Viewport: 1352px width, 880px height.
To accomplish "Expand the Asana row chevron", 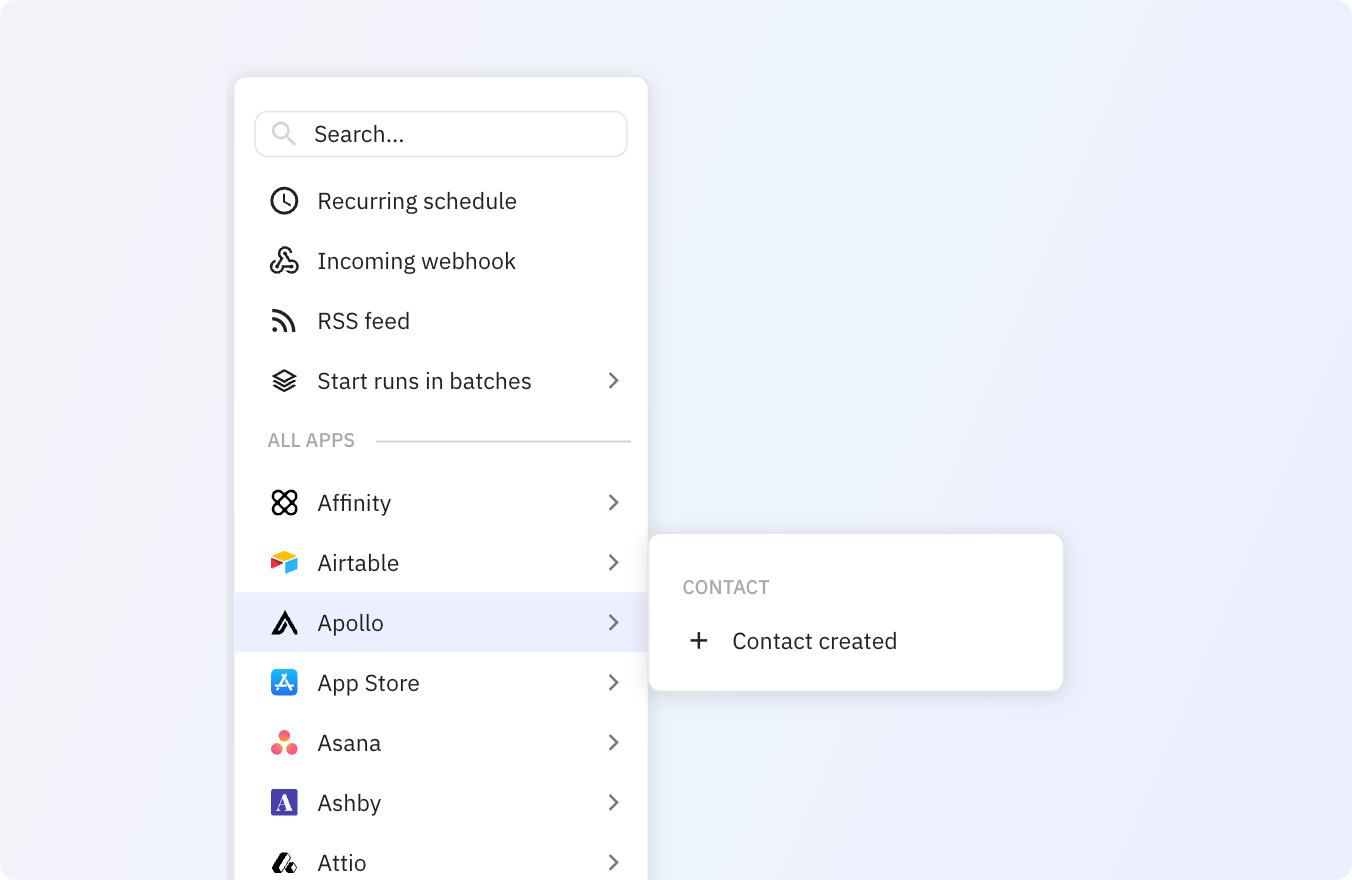I will (x=614, y=743).
